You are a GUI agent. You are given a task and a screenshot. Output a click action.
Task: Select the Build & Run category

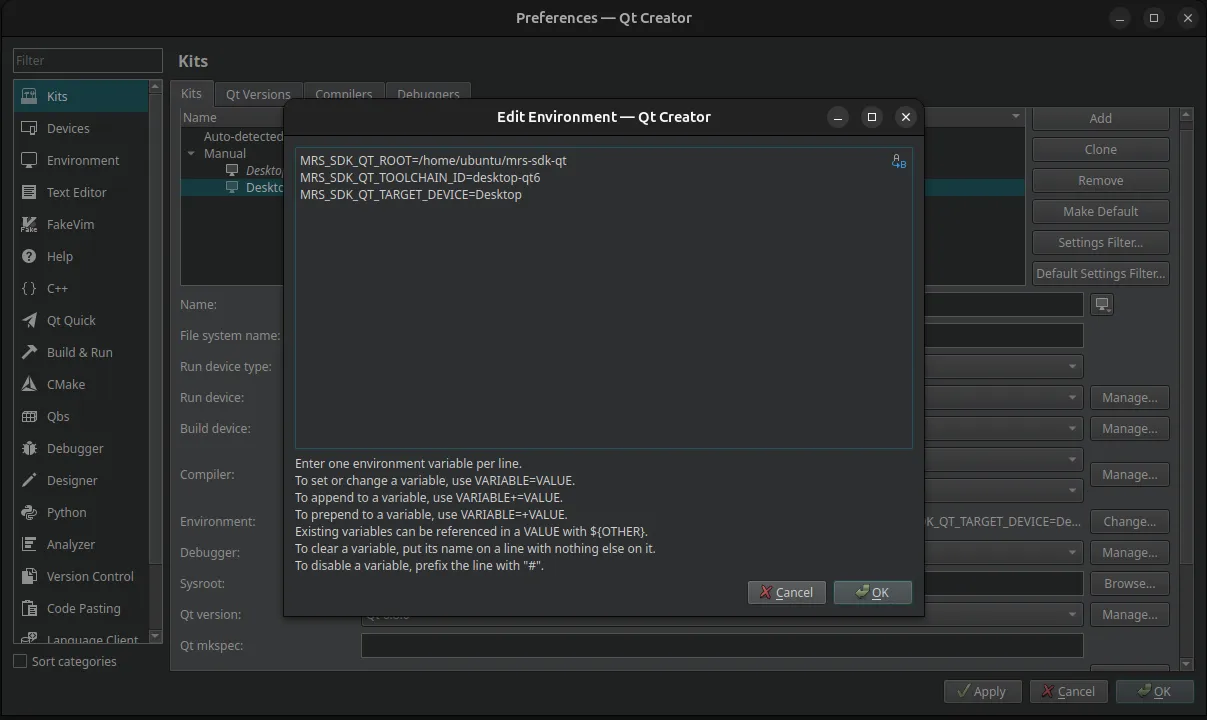[x=81, y=352]
